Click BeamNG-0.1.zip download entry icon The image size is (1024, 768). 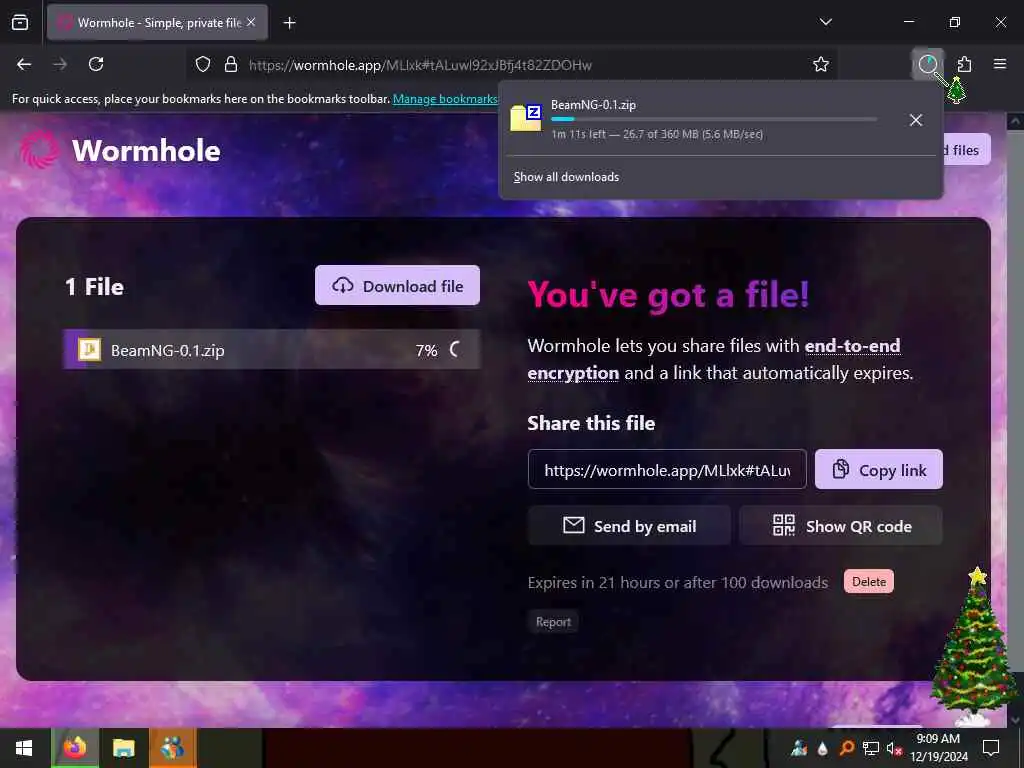(x=526, y=118)
